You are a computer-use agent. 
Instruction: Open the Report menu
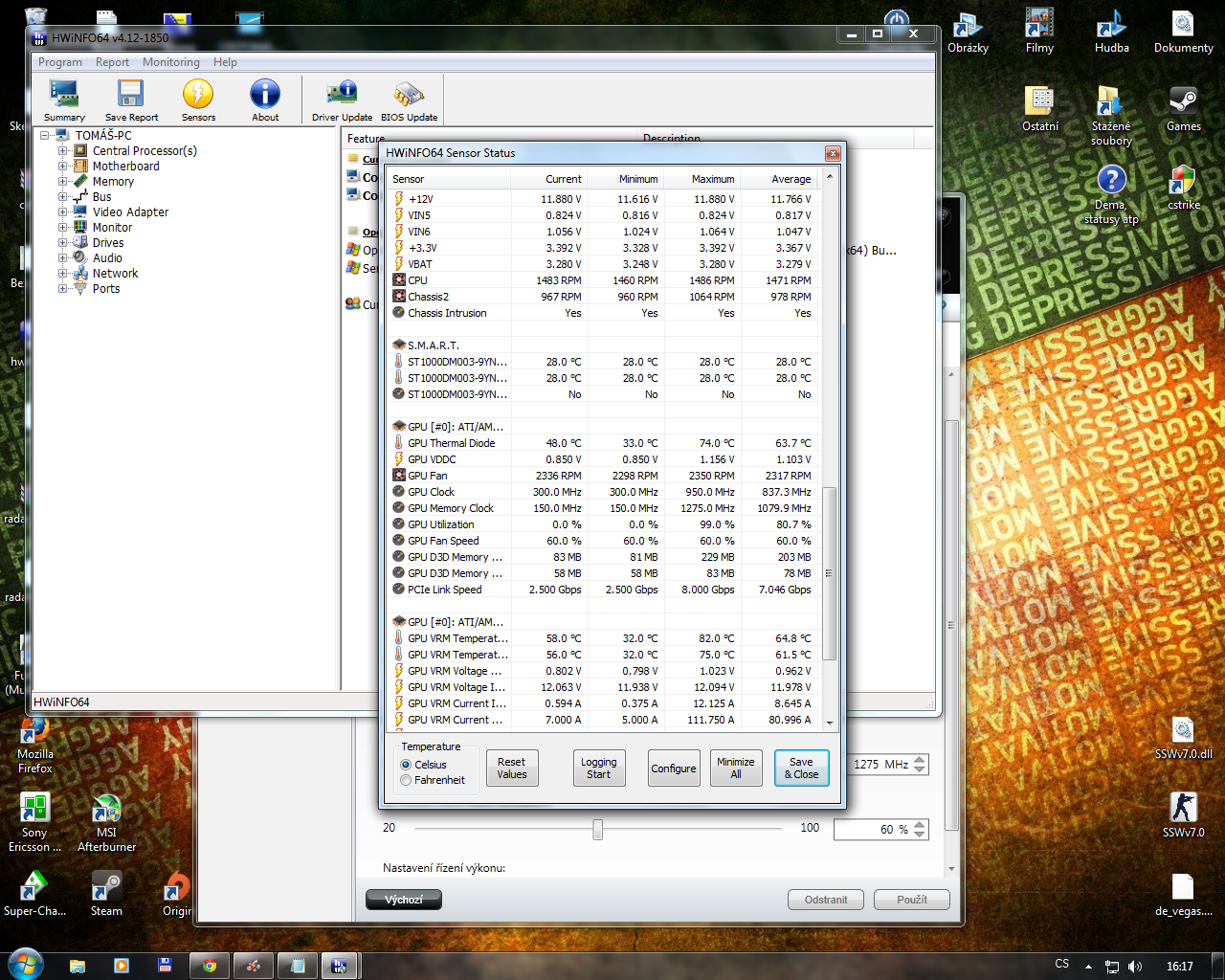tap(112, 62)
